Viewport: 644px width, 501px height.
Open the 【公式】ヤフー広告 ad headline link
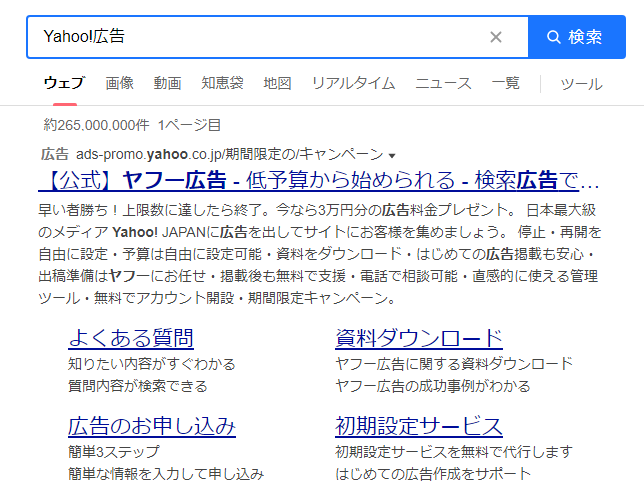pyautogui.click(x=319, y=180)
